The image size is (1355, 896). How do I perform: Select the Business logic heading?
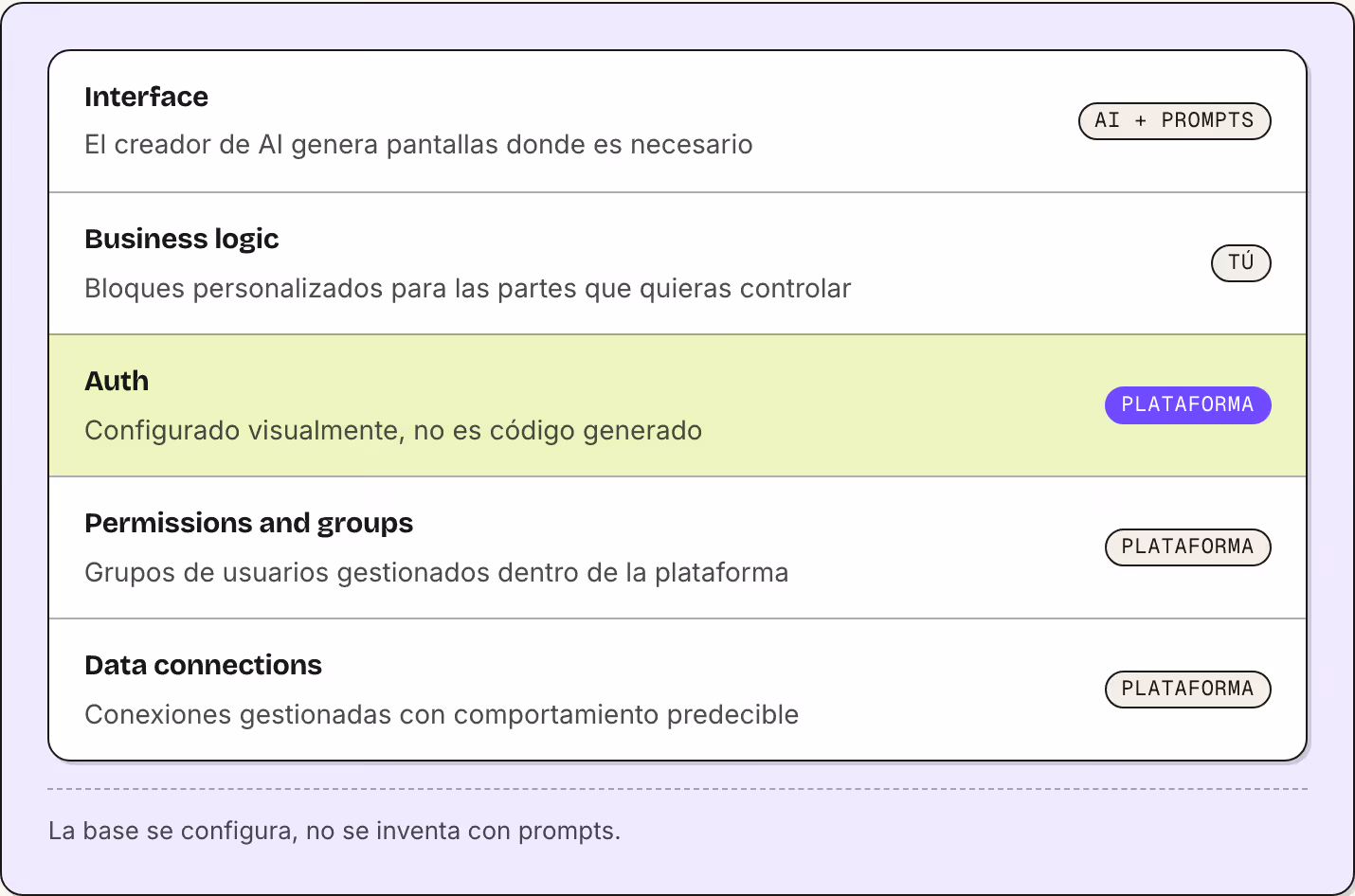point(182,239)
